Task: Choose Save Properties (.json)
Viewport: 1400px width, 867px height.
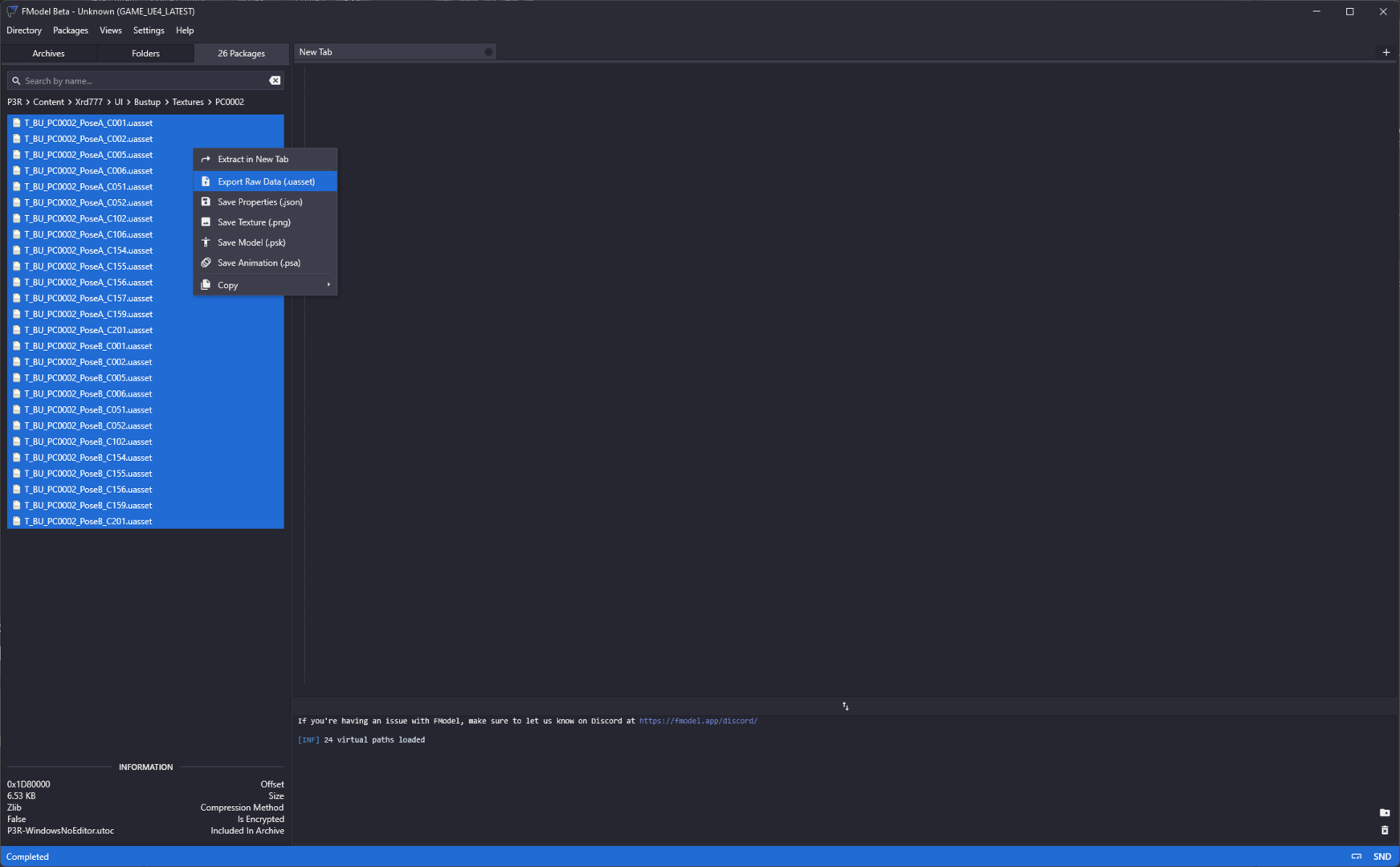Action: [x=265, y=202]
